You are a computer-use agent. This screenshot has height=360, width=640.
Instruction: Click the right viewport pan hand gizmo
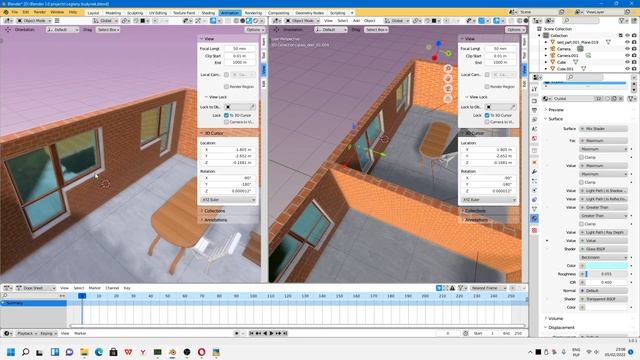tap(448, 78)
